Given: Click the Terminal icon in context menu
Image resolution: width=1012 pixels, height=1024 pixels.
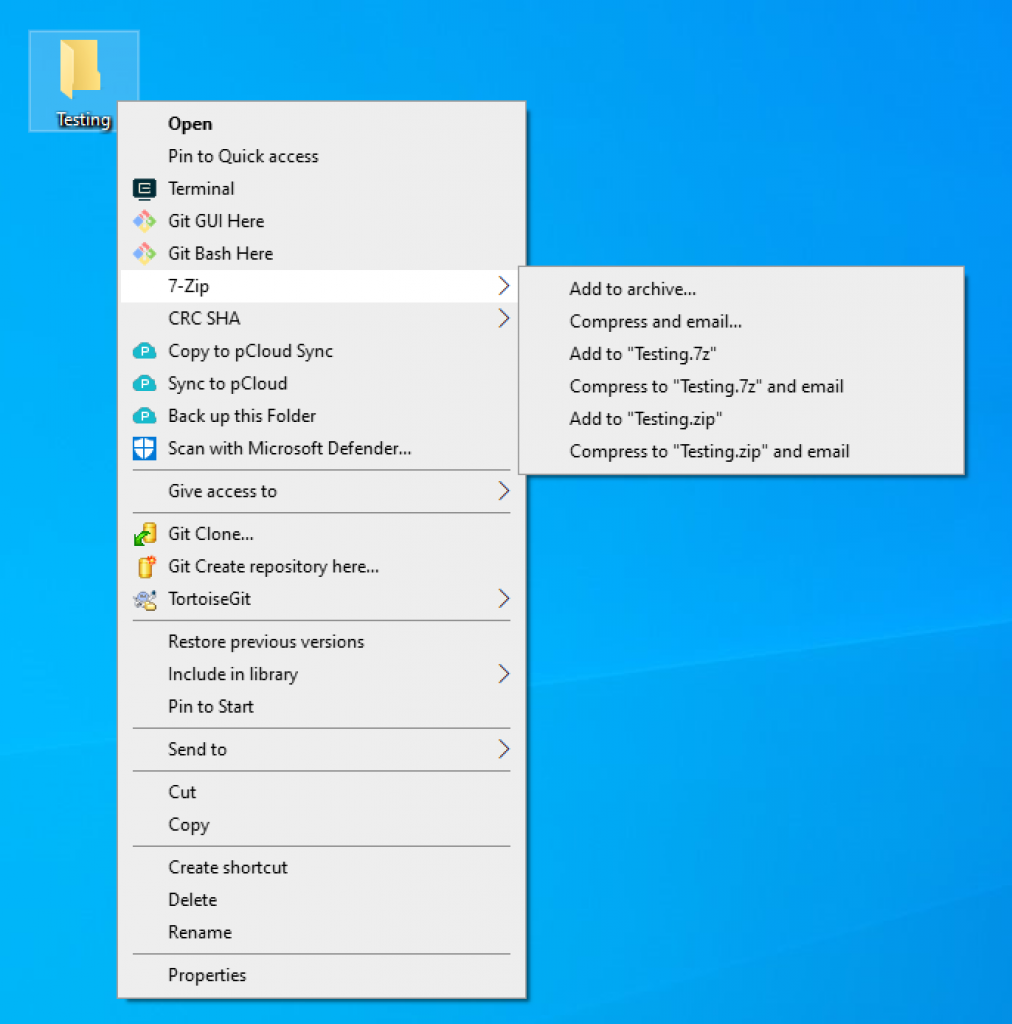Looking at the screenshot, I should coord(144,189).
